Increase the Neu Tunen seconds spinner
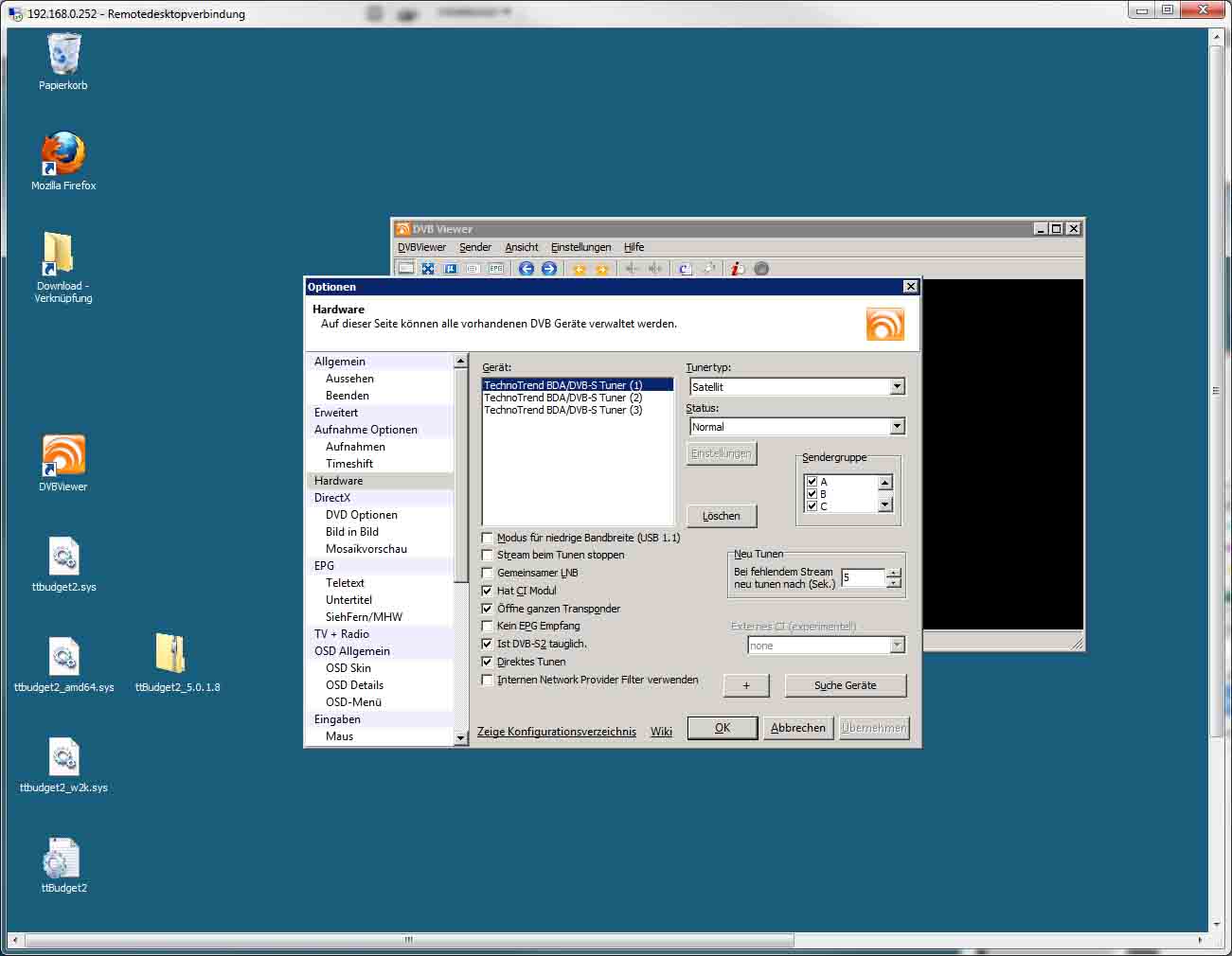The width and height of the screenshot is (1232, 956). click(x=894, y=573)
